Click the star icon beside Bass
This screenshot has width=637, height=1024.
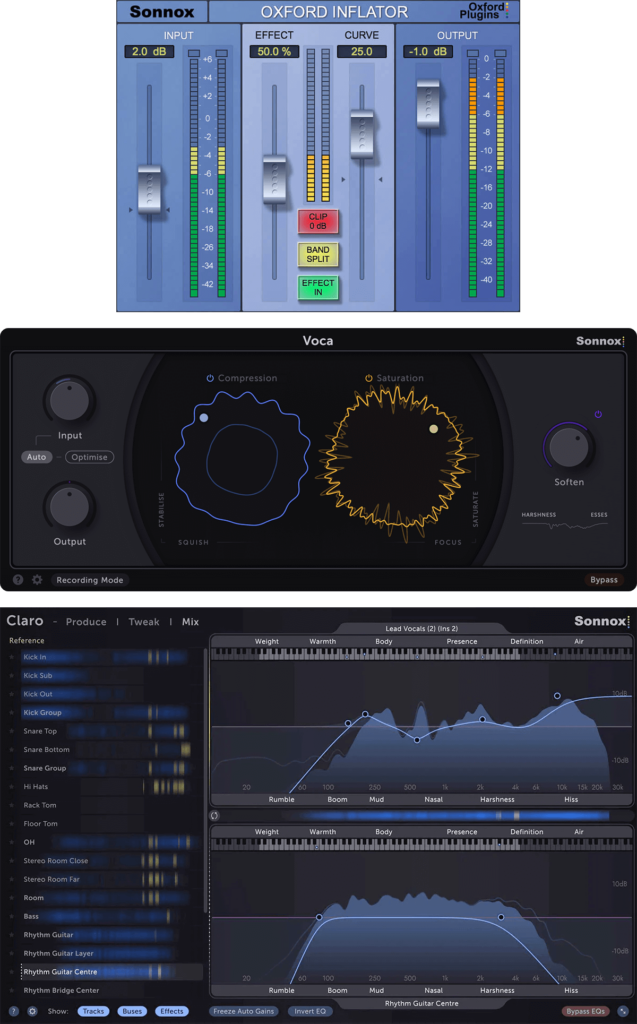(12, 916)
